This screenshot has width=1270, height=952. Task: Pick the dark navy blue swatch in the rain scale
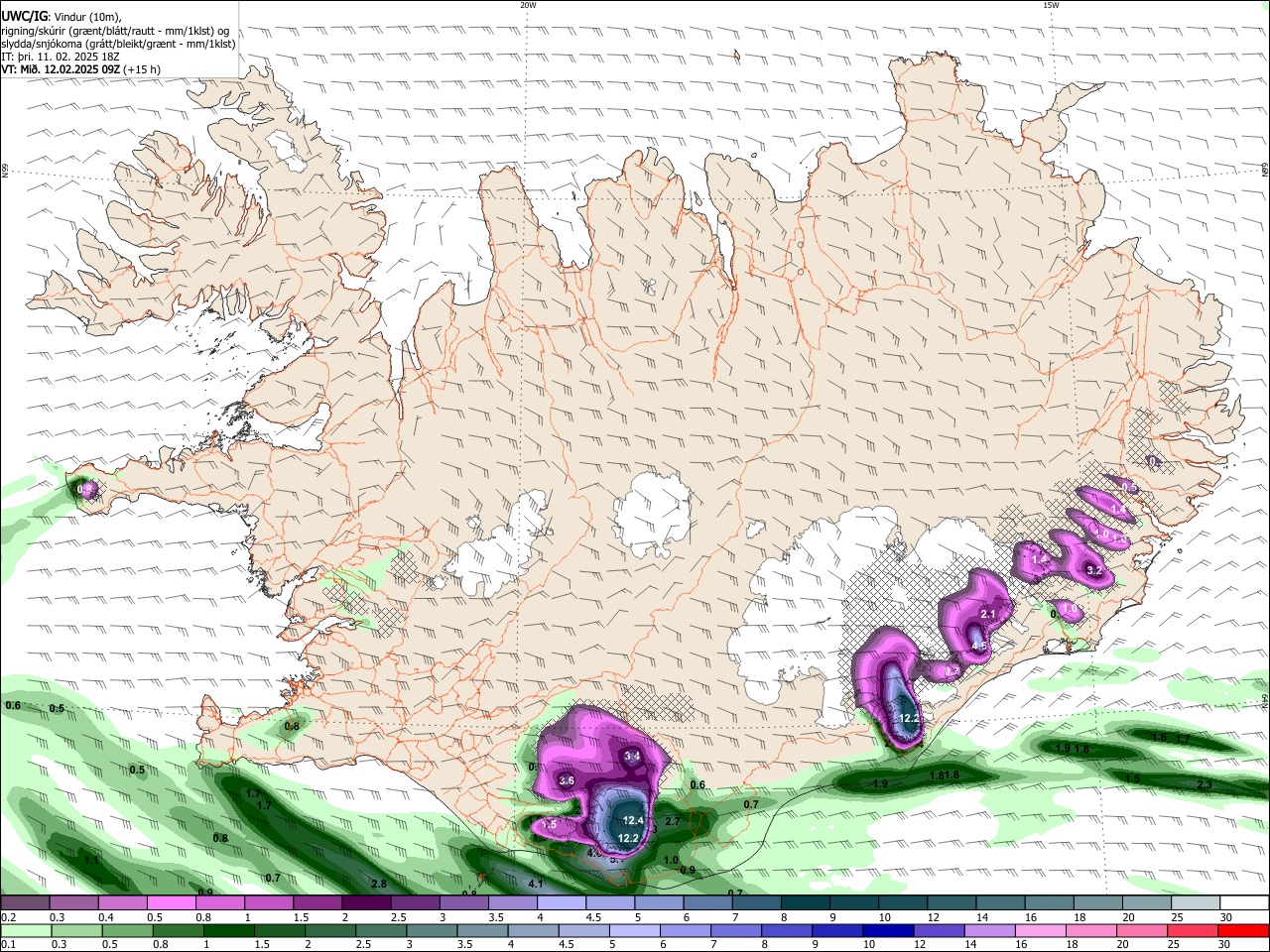pyautogui.click(x=886, y=930)
